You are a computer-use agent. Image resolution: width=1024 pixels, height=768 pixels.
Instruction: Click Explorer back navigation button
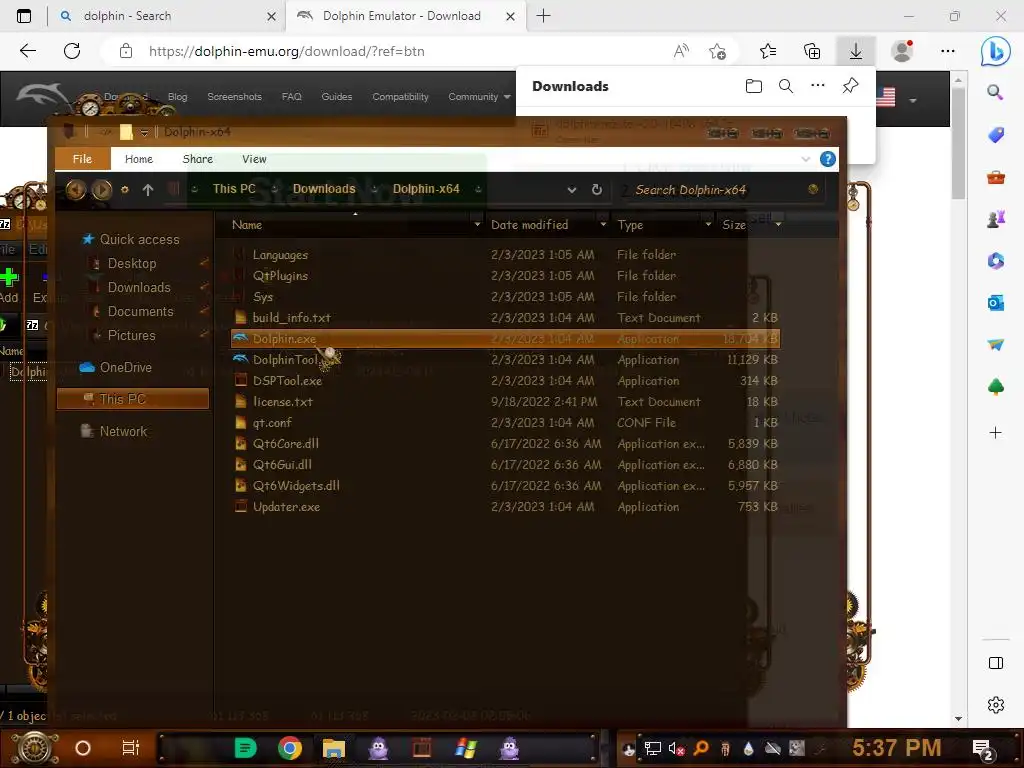[x=76, y=189]
